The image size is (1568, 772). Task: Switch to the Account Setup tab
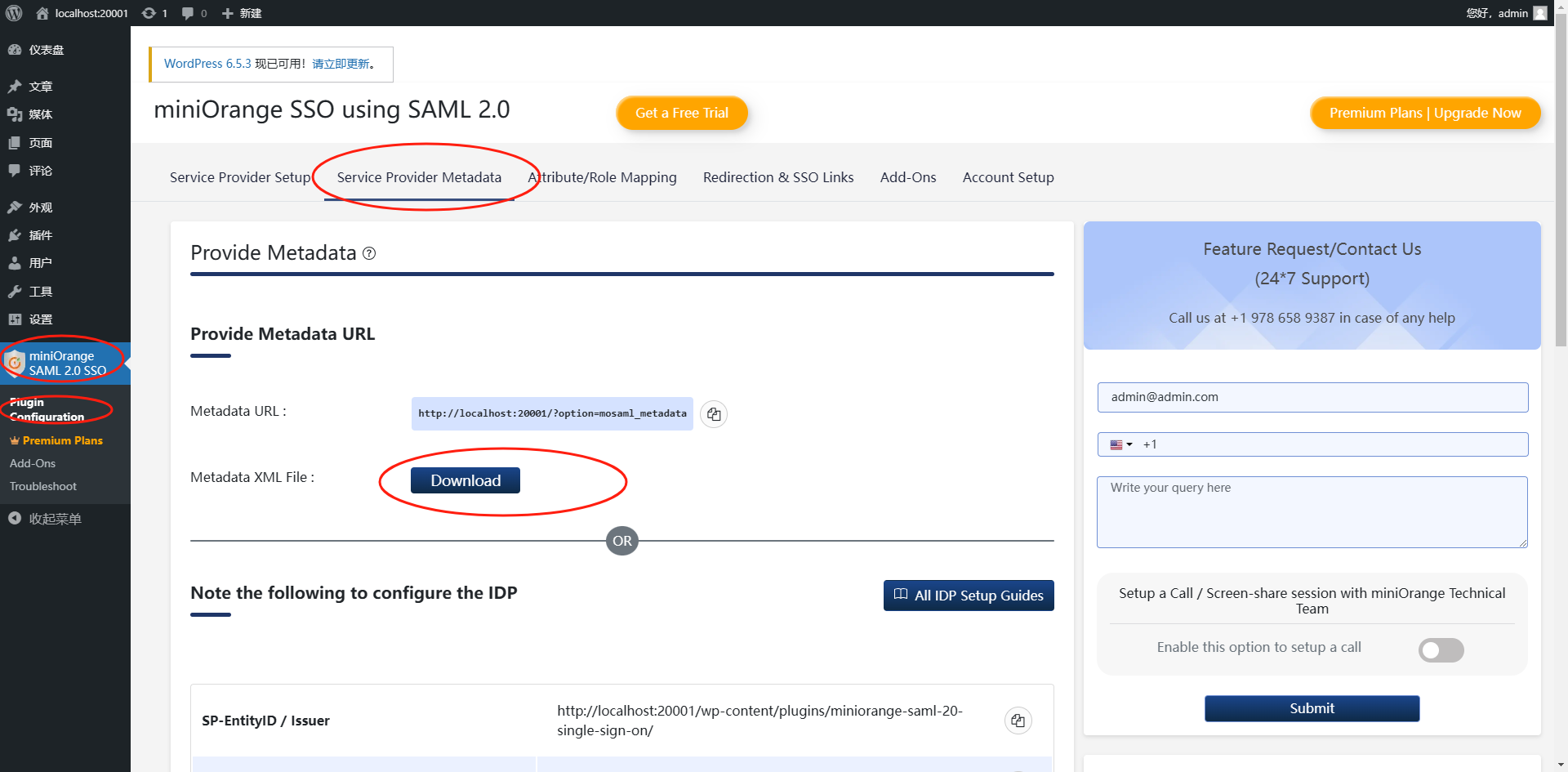pos(1008,177)
